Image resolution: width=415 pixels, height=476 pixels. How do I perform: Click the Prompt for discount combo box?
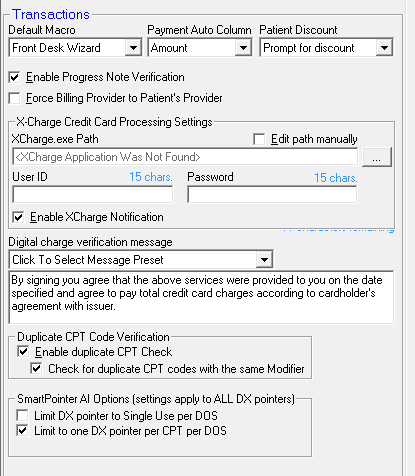click(318, 48)
